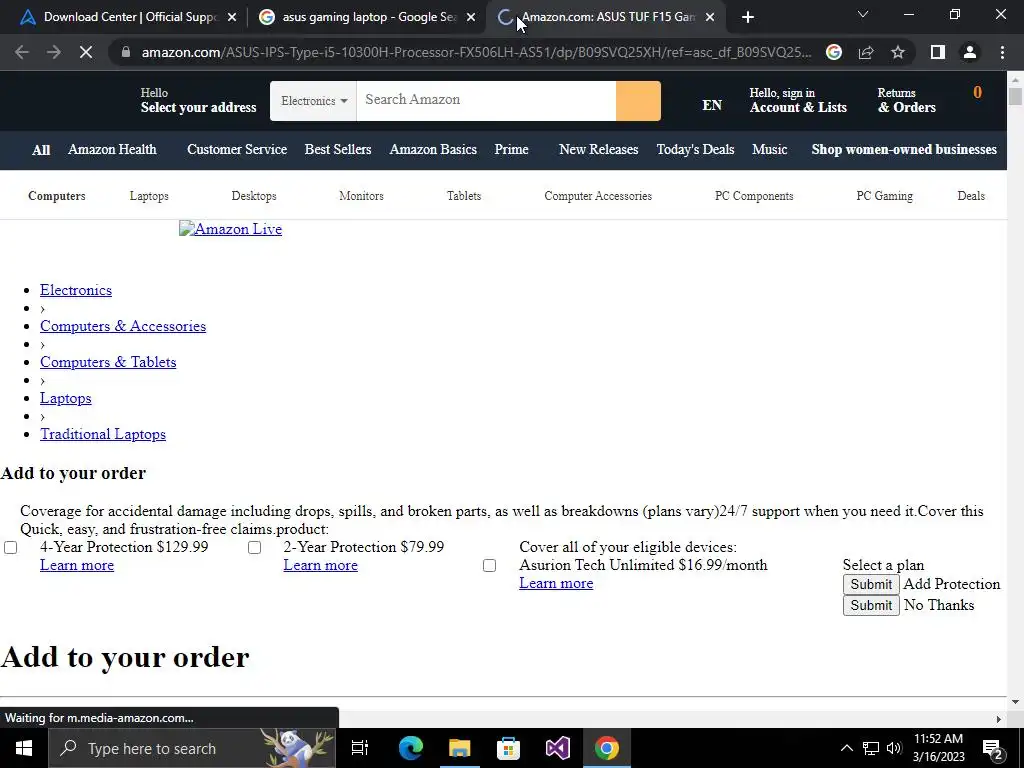Open Amazon Health nav item

click(112, 150)
